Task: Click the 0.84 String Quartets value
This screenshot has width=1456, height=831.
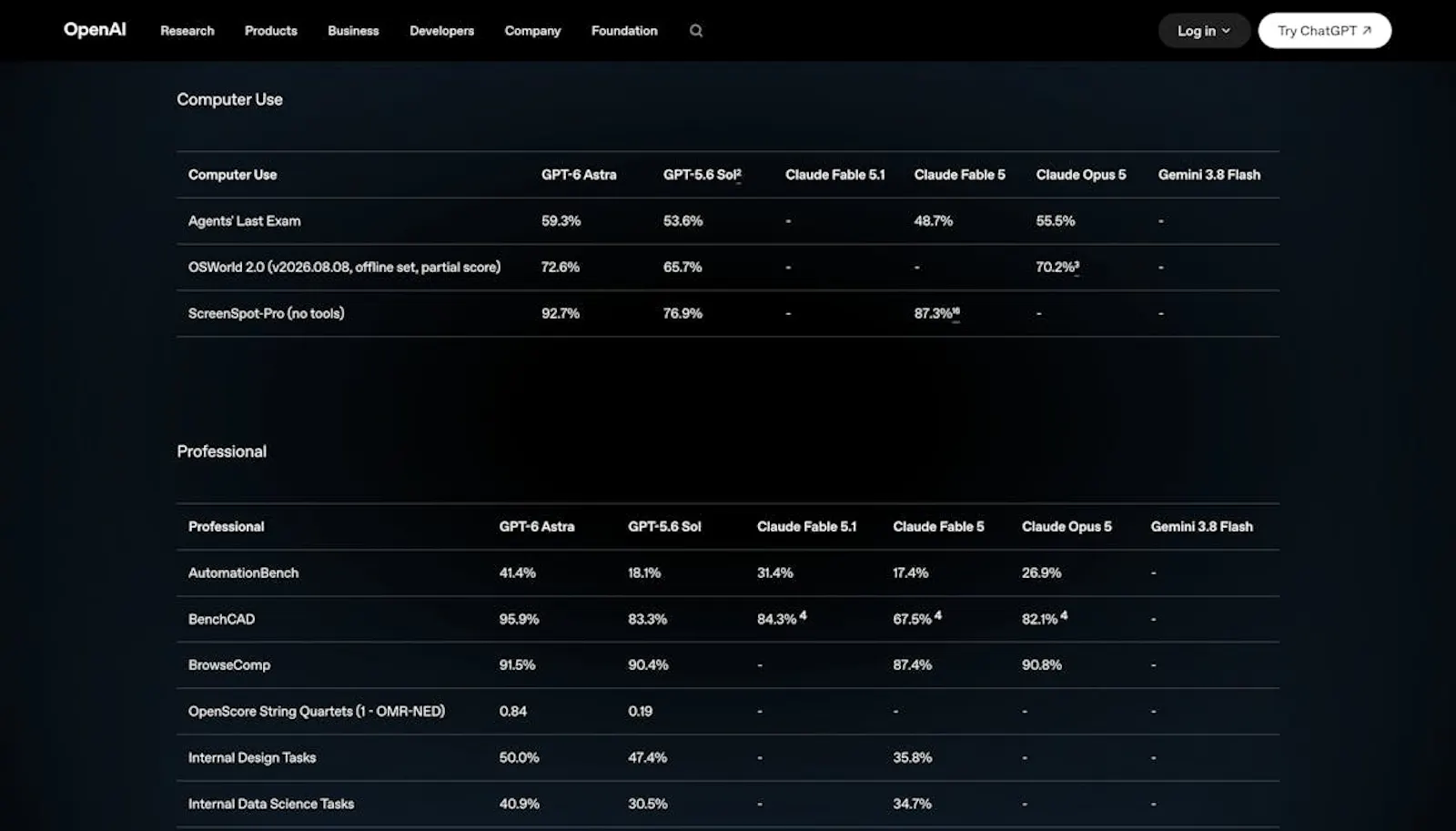Action: point(512,712)
